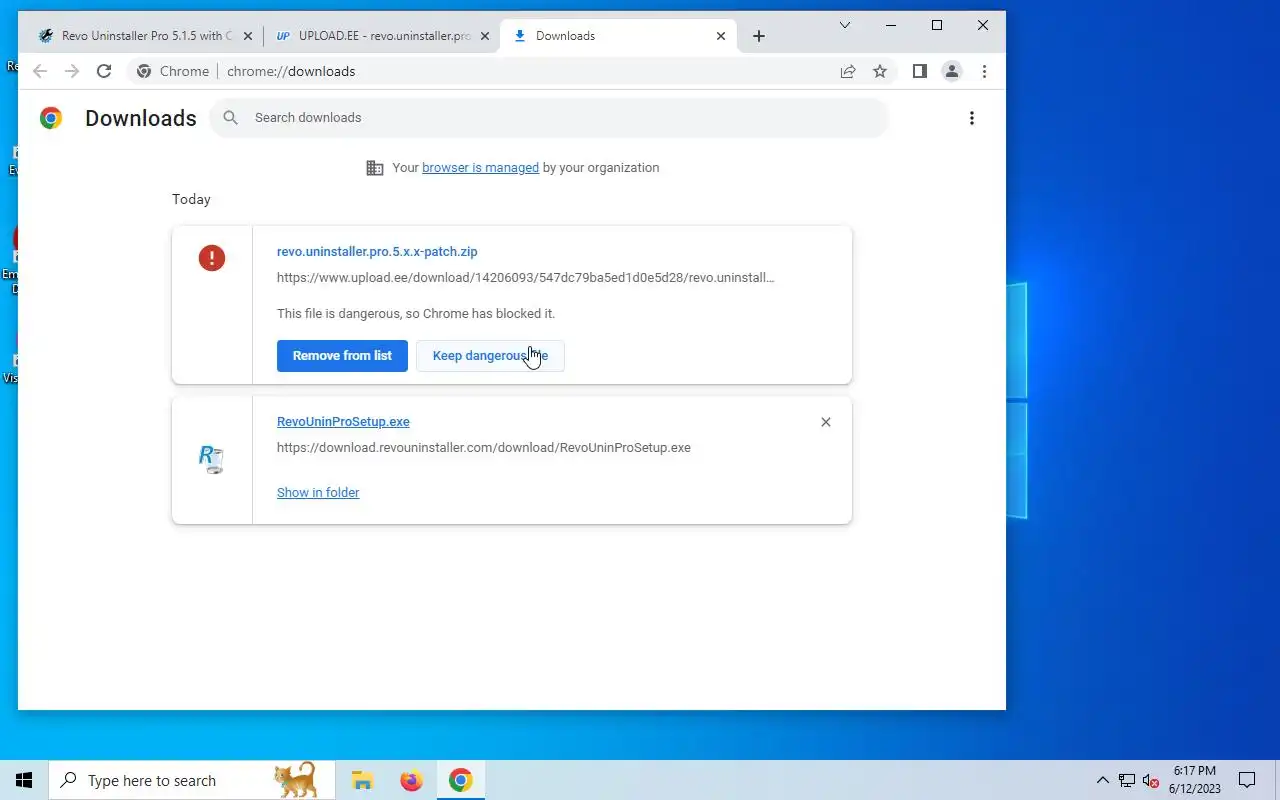Click the browser back arrow
This screenshot has height=800, width=1280.
click(x=40, y=71)
